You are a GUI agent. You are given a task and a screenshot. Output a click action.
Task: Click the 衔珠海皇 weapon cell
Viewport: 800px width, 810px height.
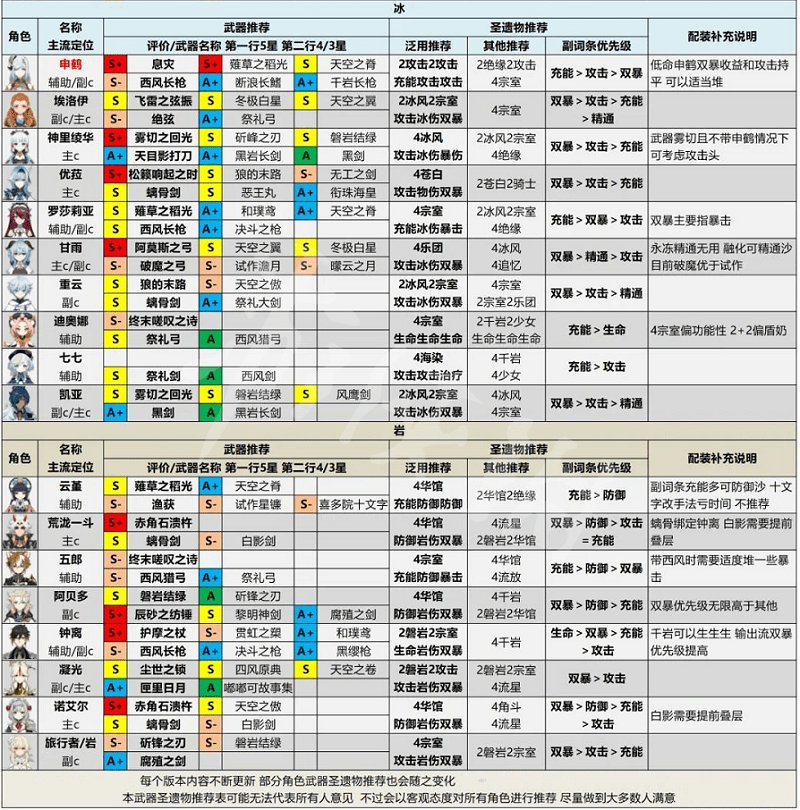coord(353,193)
